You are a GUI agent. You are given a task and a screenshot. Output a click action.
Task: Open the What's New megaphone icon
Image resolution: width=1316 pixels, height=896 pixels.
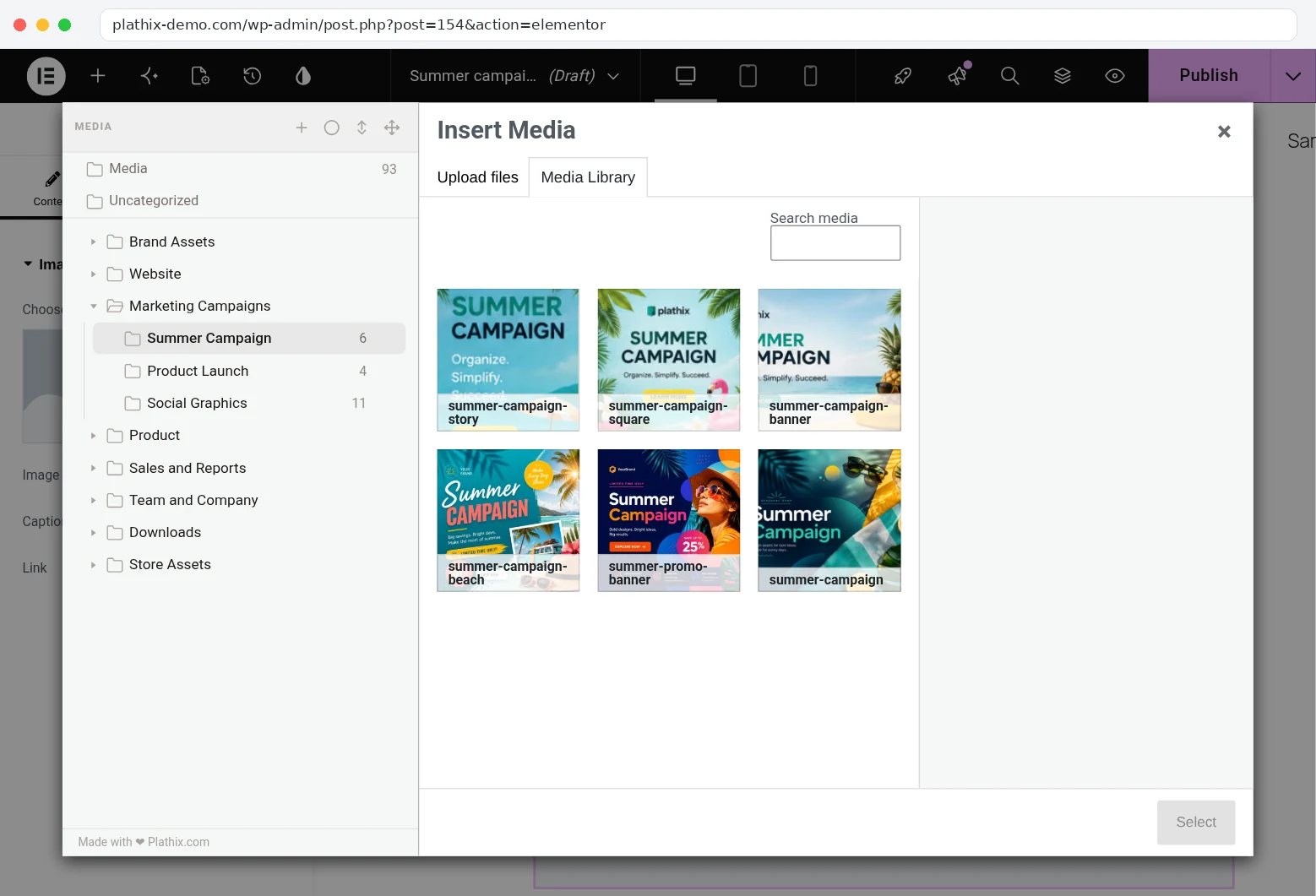click(x=957, y=76)
